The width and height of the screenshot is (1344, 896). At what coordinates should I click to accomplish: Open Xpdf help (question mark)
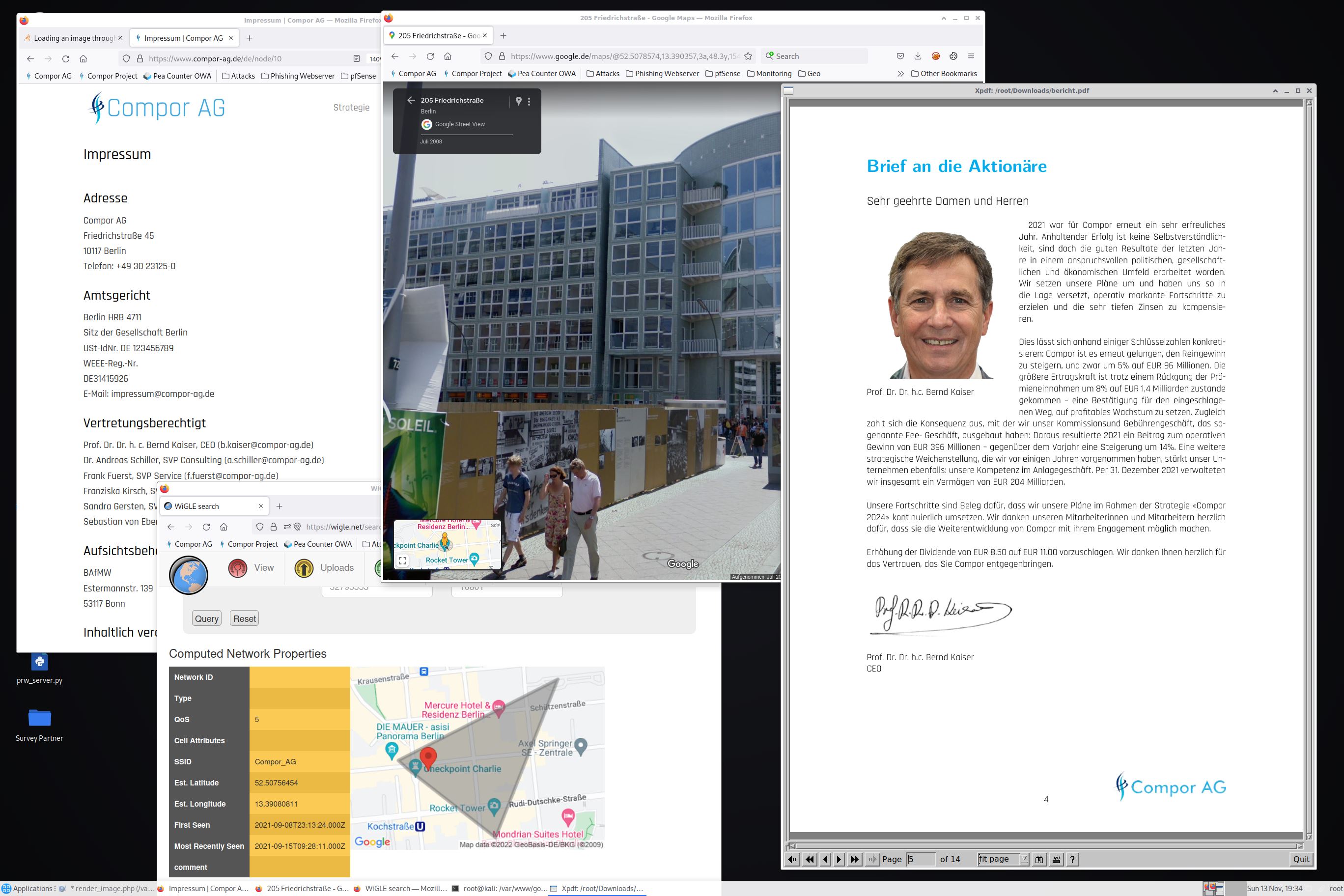tap(1072, 859)
